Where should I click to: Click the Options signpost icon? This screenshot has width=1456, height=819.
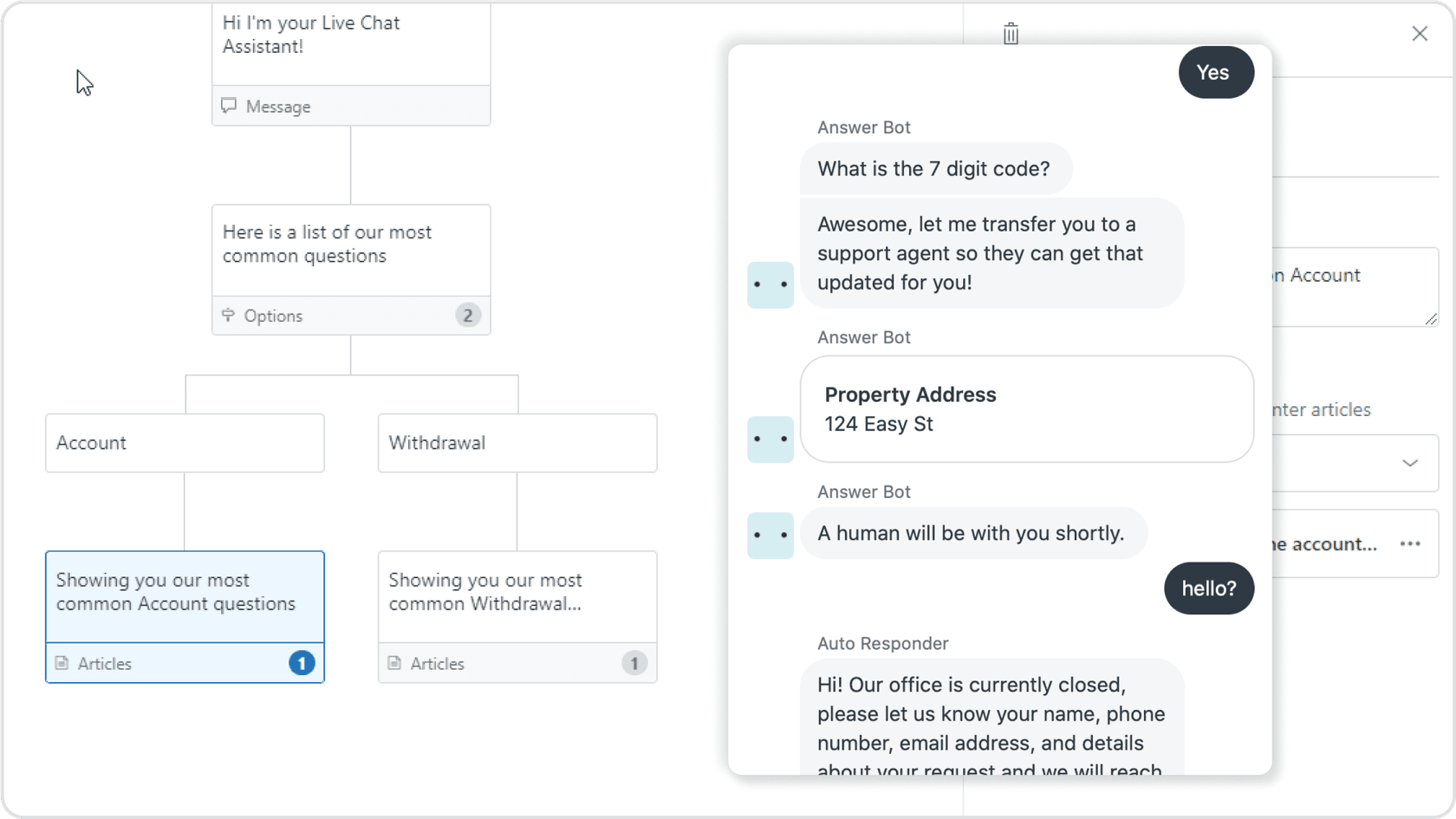(x=228, y=315)
